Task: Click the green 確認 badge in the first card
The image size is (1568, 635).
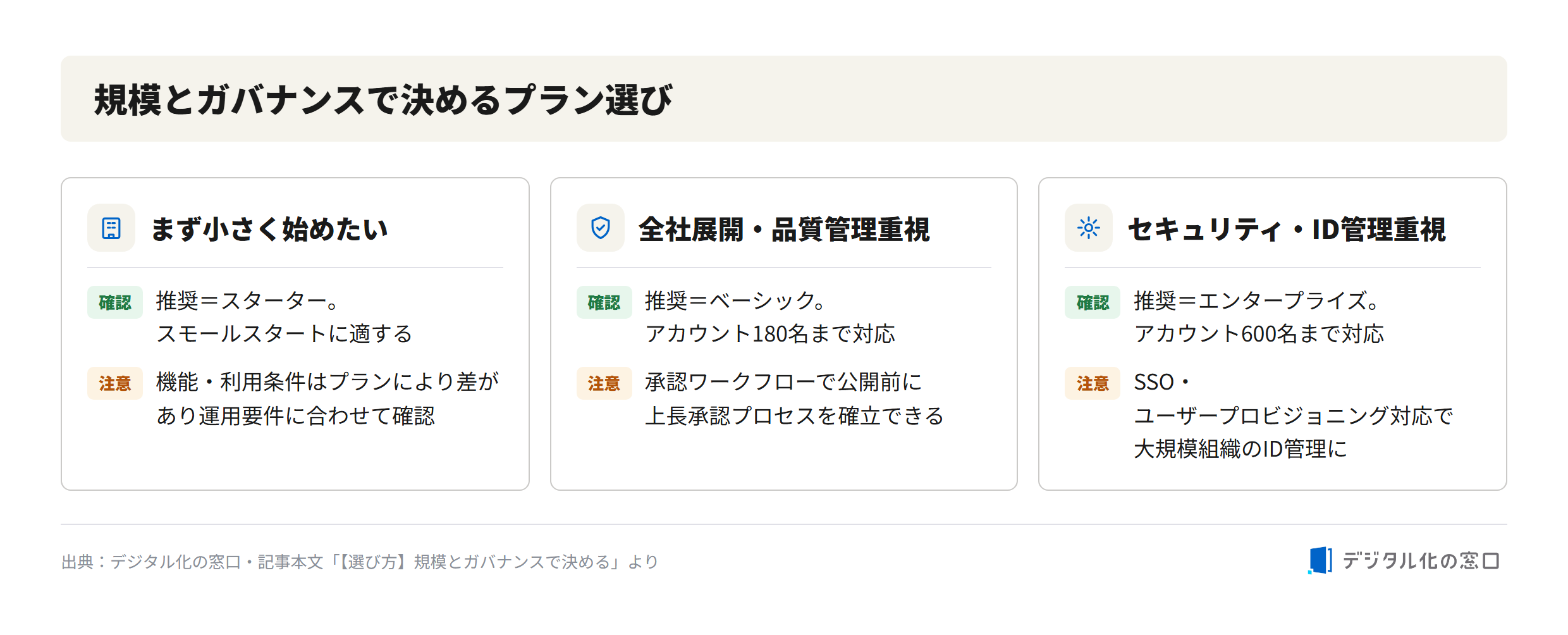Action: (x=115, y=302)
